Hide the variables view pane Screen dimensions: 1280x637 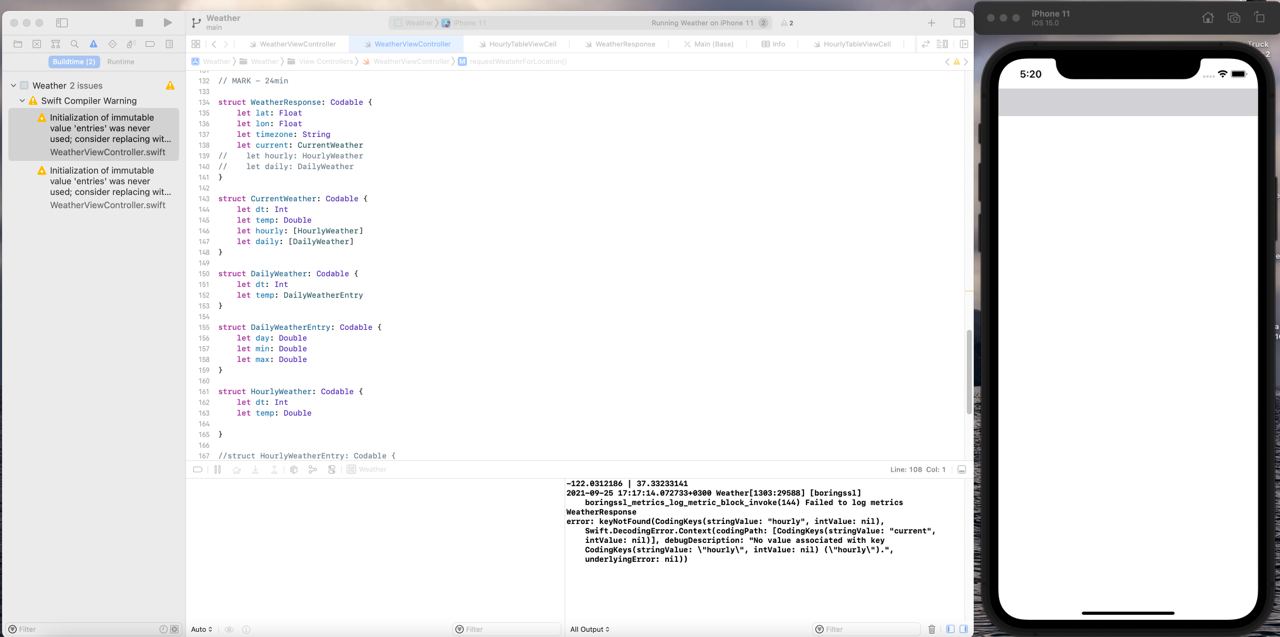pos(950,629)
